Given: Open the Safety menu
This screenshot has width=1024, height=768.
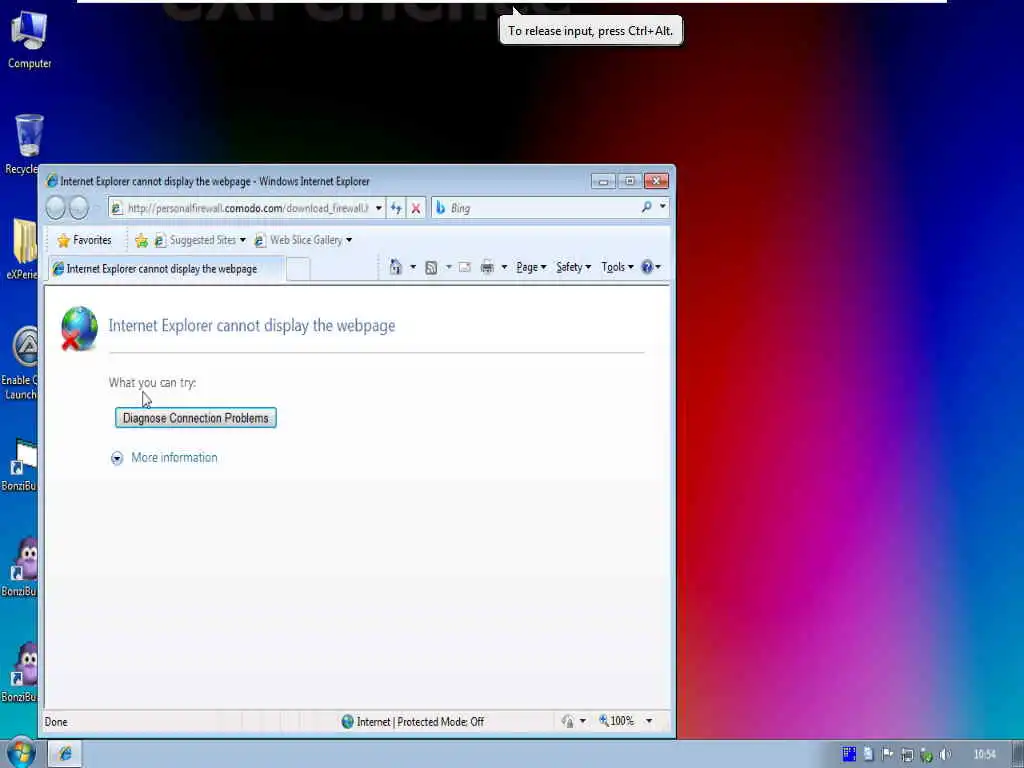Looking at the screenshot, I should pos(573,267).
